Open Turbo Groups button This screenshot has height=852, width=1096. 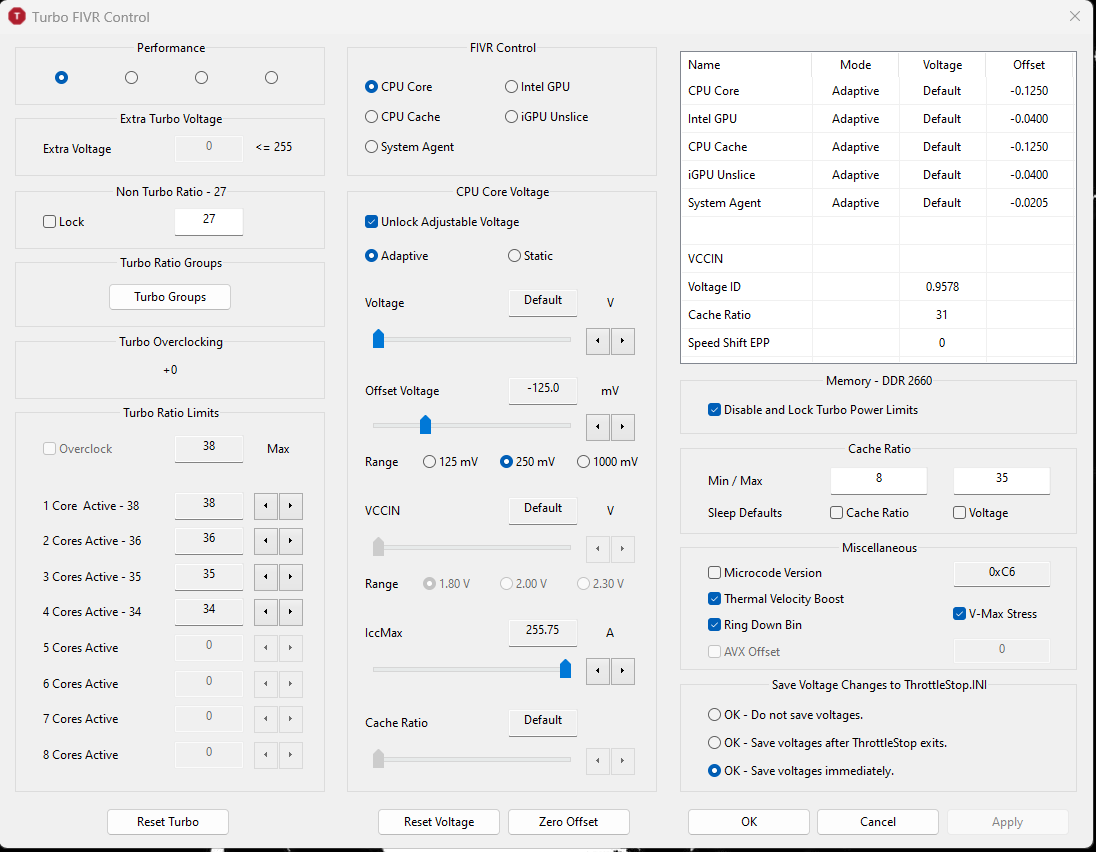[x=170, y=297]
